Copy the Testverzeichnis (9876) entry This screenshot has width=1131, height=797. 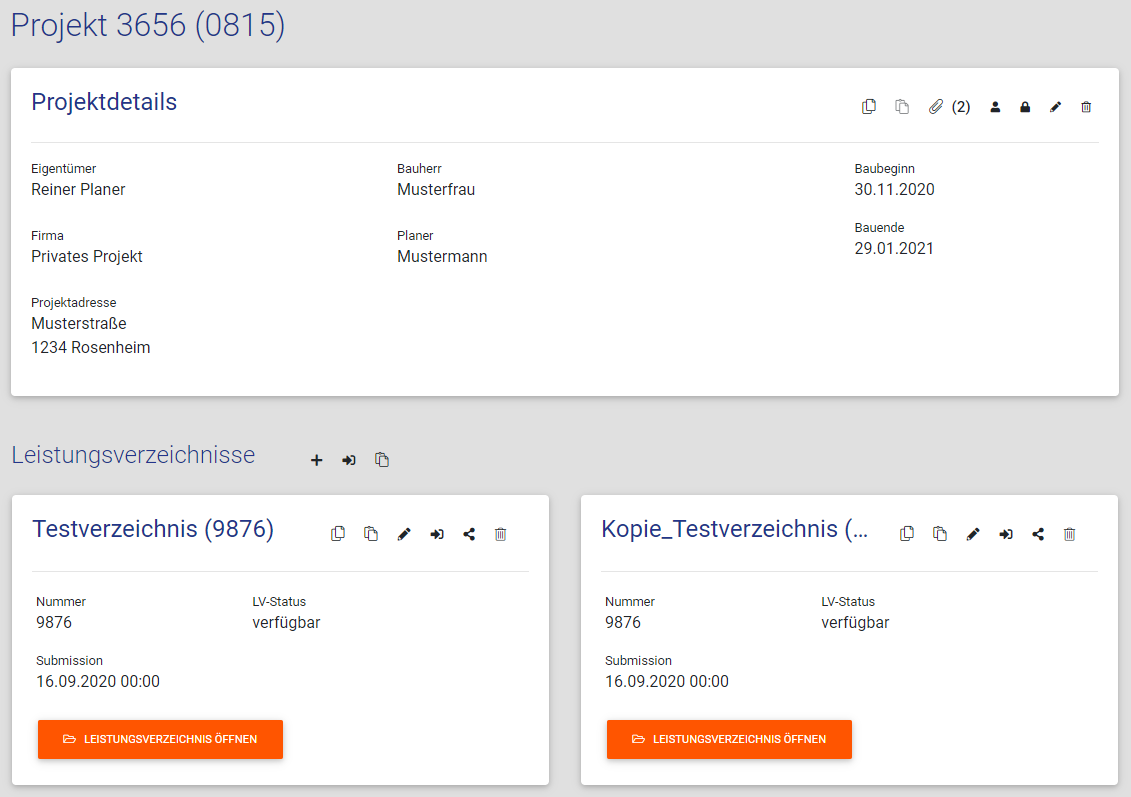click(338, 534)
